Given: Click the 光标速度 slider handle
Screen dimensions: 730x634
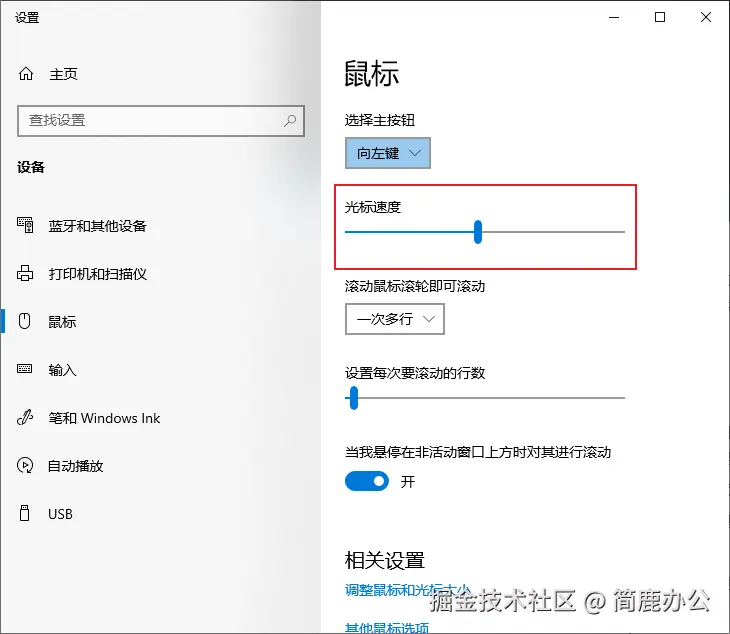Looking at the screenshot, I should (x=478, y=232).
